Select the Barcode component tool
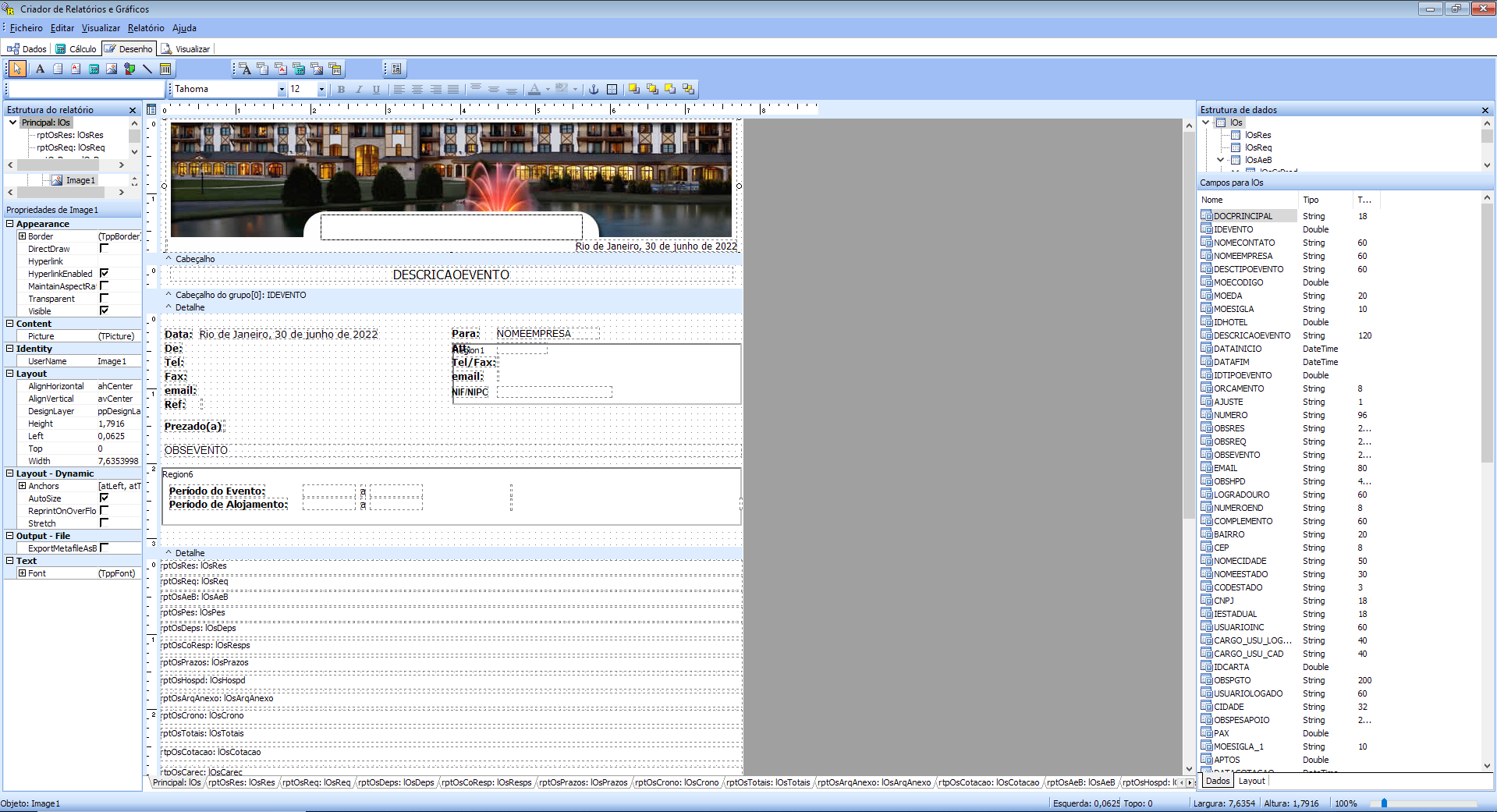1497x812 pixels. tap(165, 69)
